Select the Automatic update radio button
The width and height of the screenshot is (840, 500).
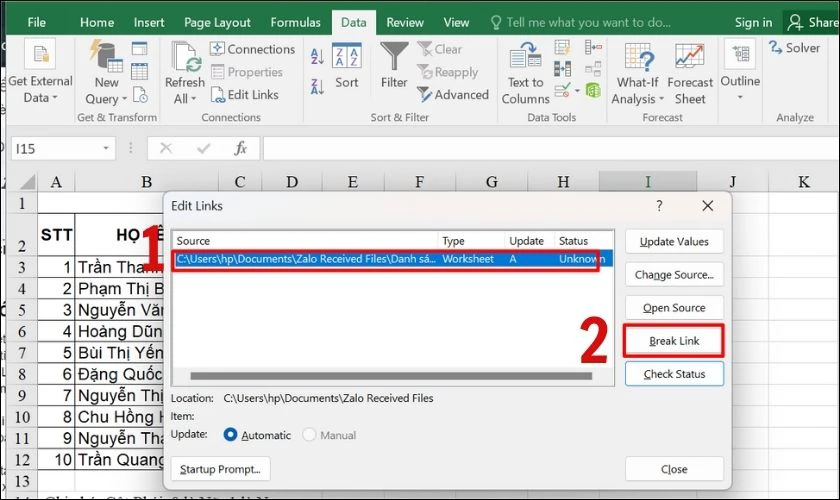(230, 435)
